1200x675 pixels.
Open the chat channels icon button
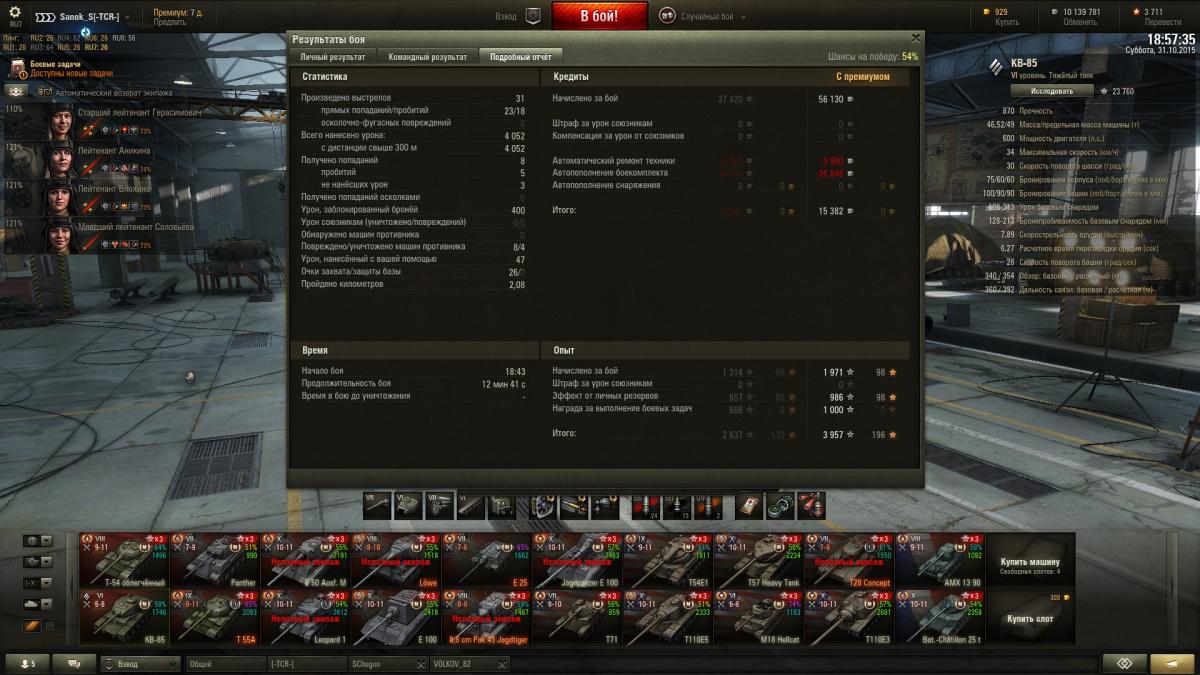pyautogui.click(x=73, y=664)
